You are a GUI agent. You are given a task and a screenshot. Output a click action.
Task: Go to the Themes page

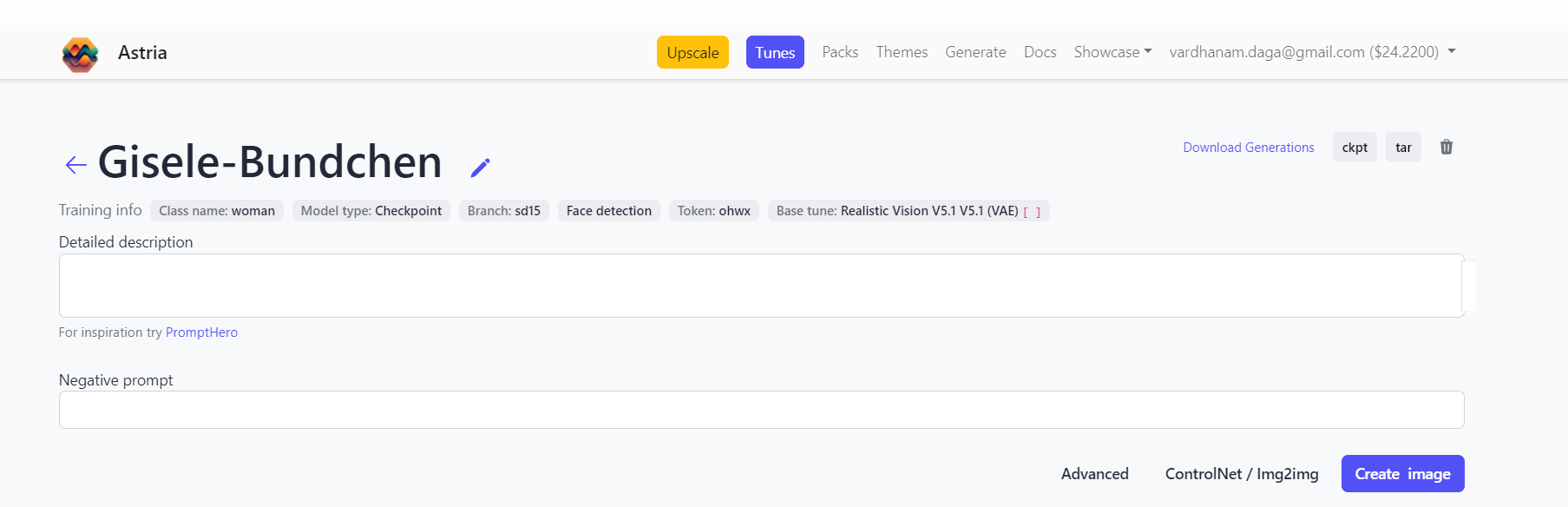click(902, 52)
